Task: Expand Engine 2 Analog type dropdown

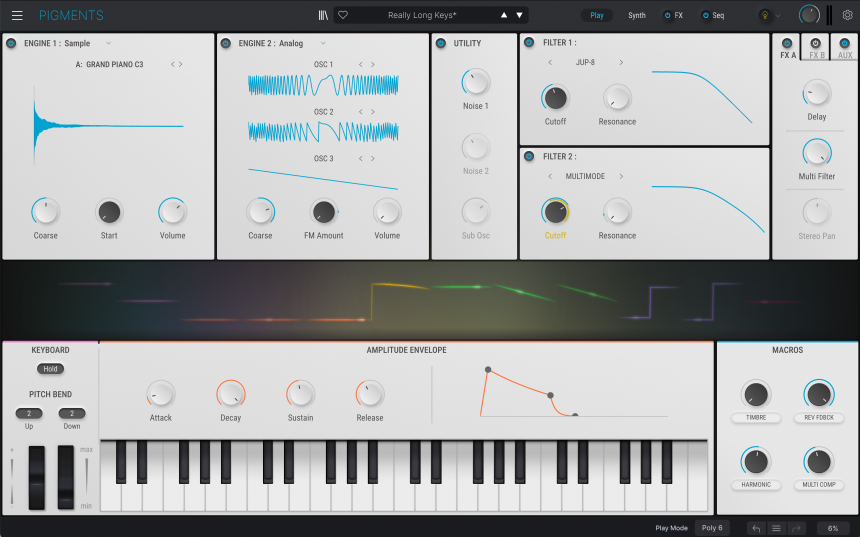Action: click(323, 43)
